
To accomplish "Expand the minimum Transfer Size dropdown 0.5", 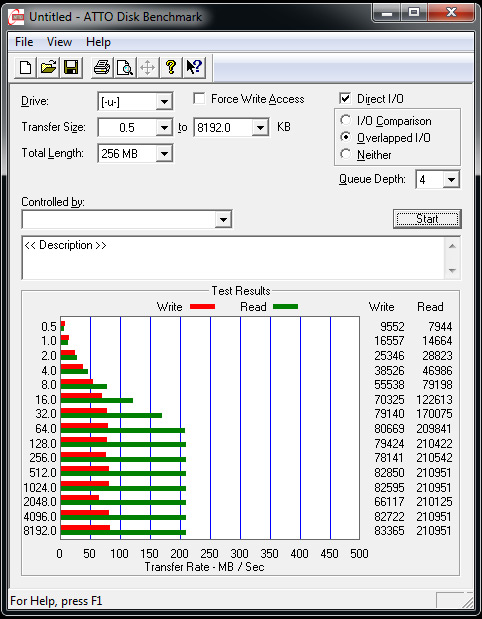I will point(163,128).
